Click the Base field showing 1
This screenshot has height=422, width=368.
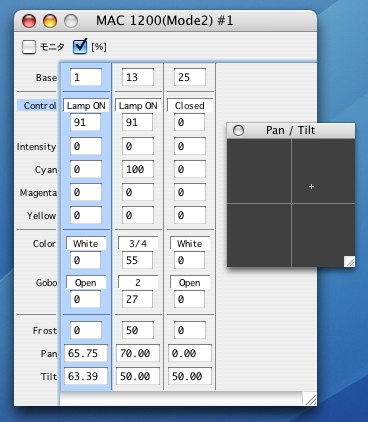tap(86, 77)
